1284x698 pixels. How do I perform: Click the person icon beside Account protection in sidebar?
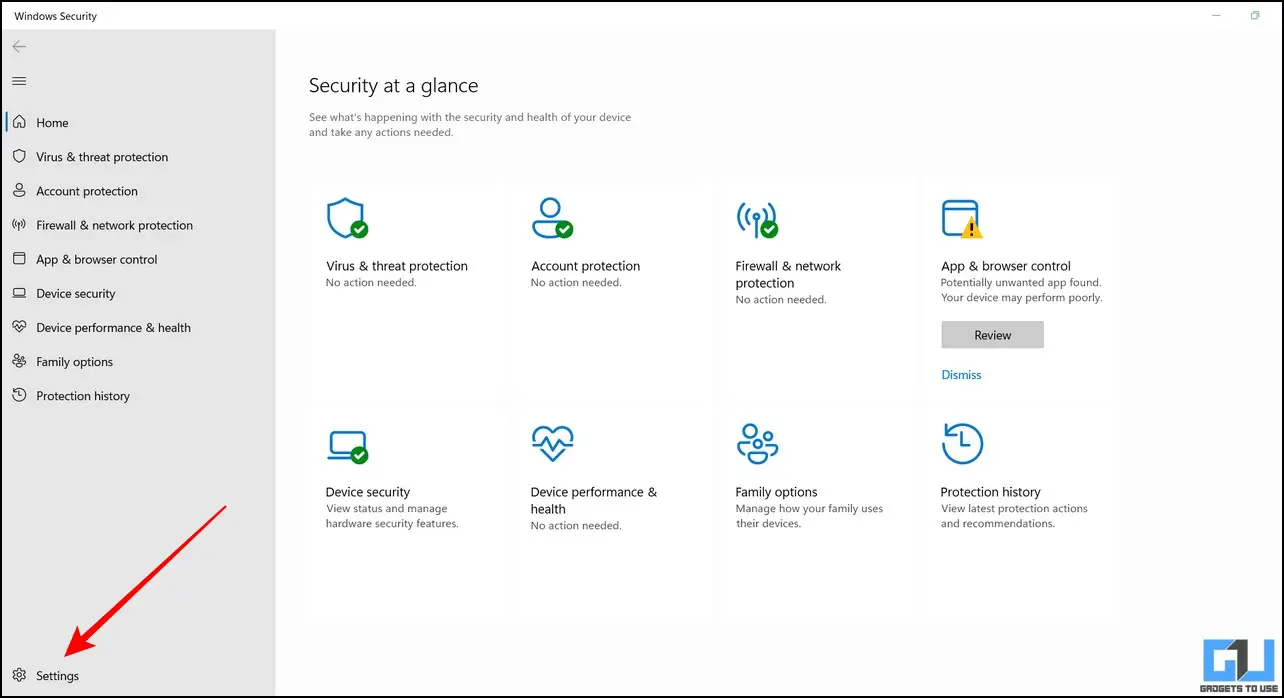(x=19, y=190)
